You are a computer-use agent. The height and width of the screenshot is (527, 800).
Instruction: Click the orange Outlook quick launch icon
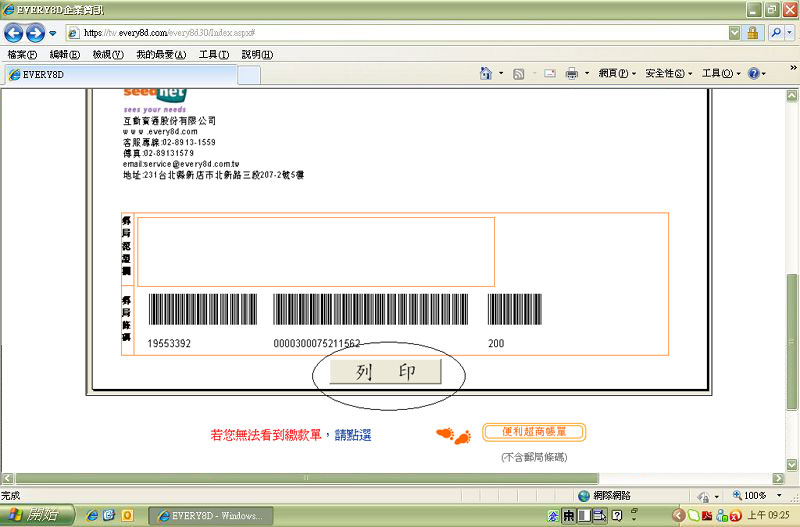[x=127, y=515]
